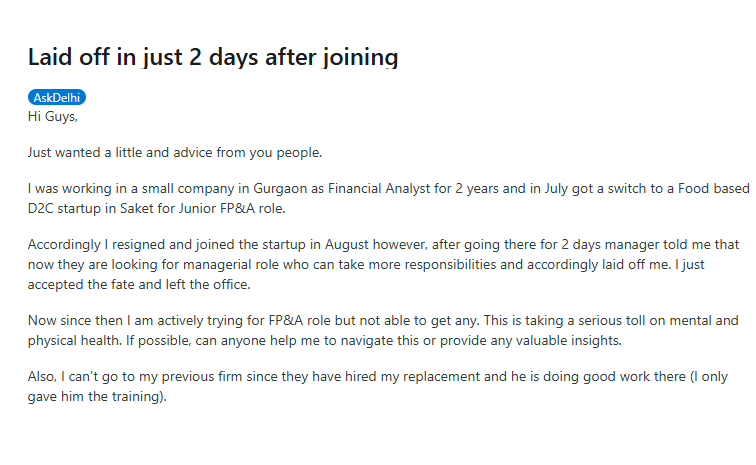The width and height of the screenshot is (756, 465).
Task: Click 'accepted the fate and left the office'
Action: (x=138, y=285)
